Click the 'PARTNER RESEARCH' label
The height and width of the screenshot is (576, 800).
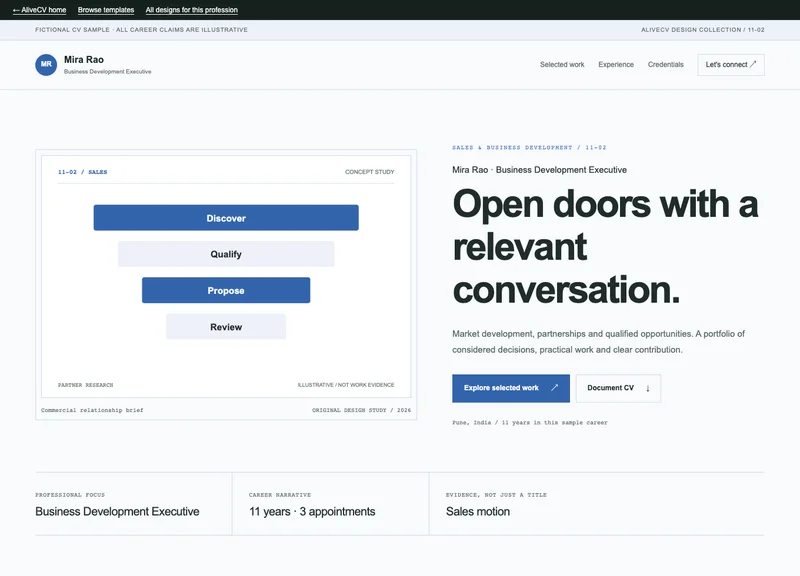pos(85,385)
